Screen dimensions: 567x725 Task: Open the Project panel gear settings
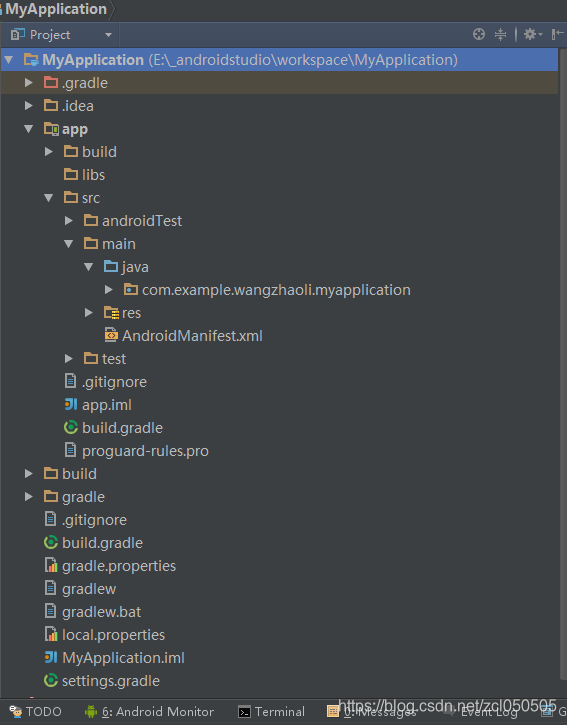pyautogui.click(x=532, y=34)
